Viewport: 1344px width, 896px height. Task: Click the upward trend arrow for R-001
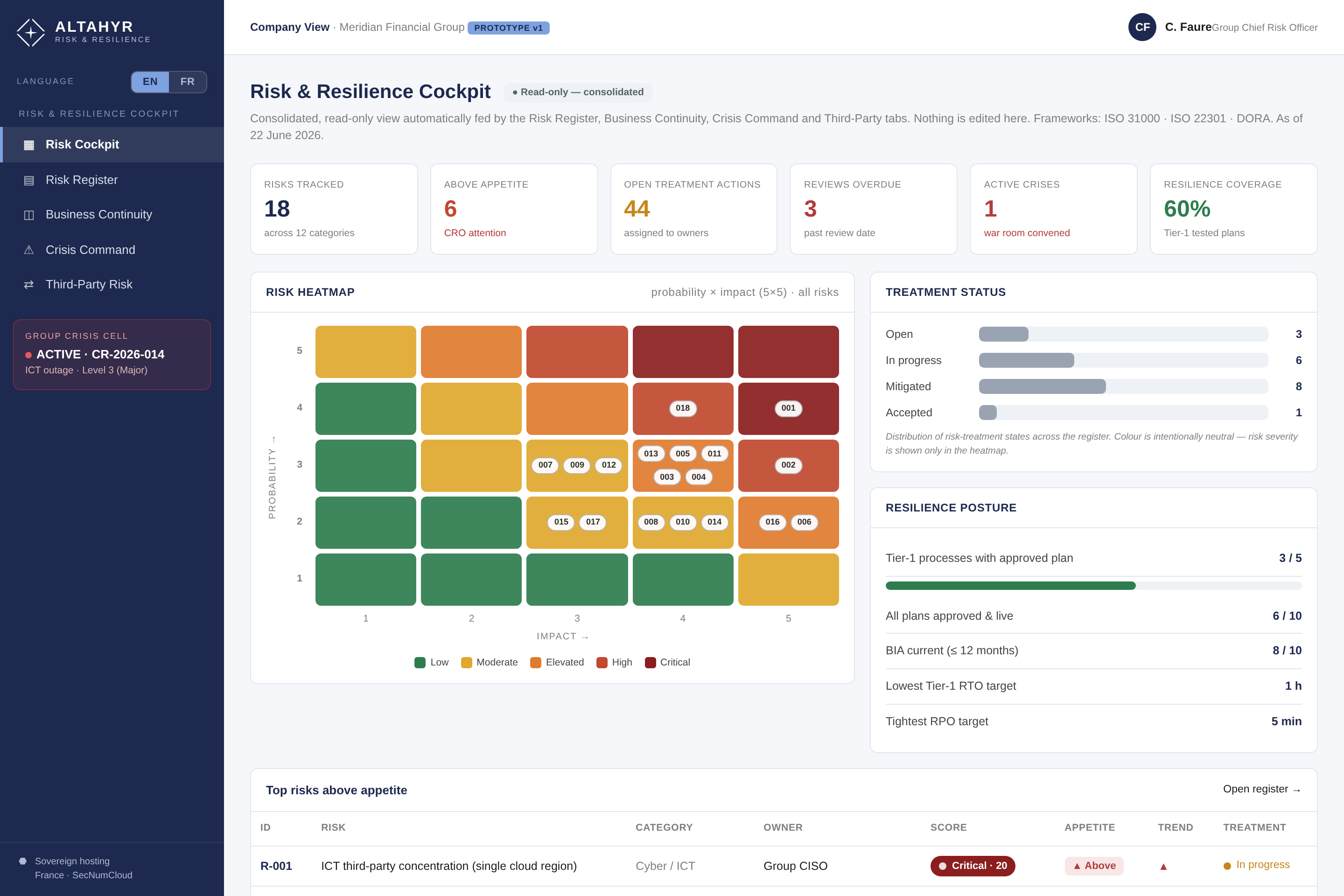(1163, 866)
